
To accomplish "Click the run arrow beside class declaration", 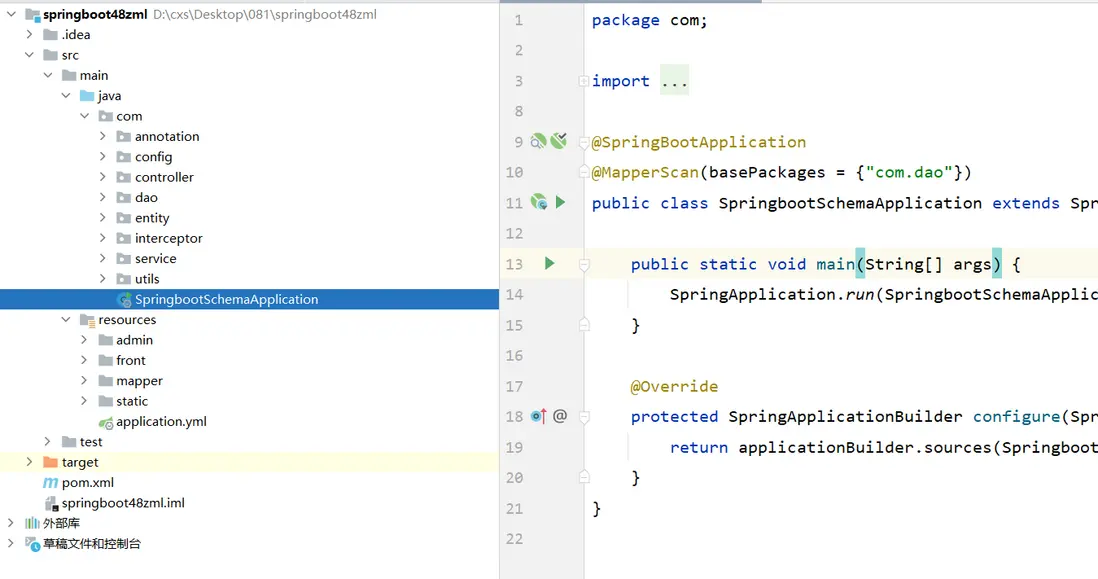I will tap(560, 203).
